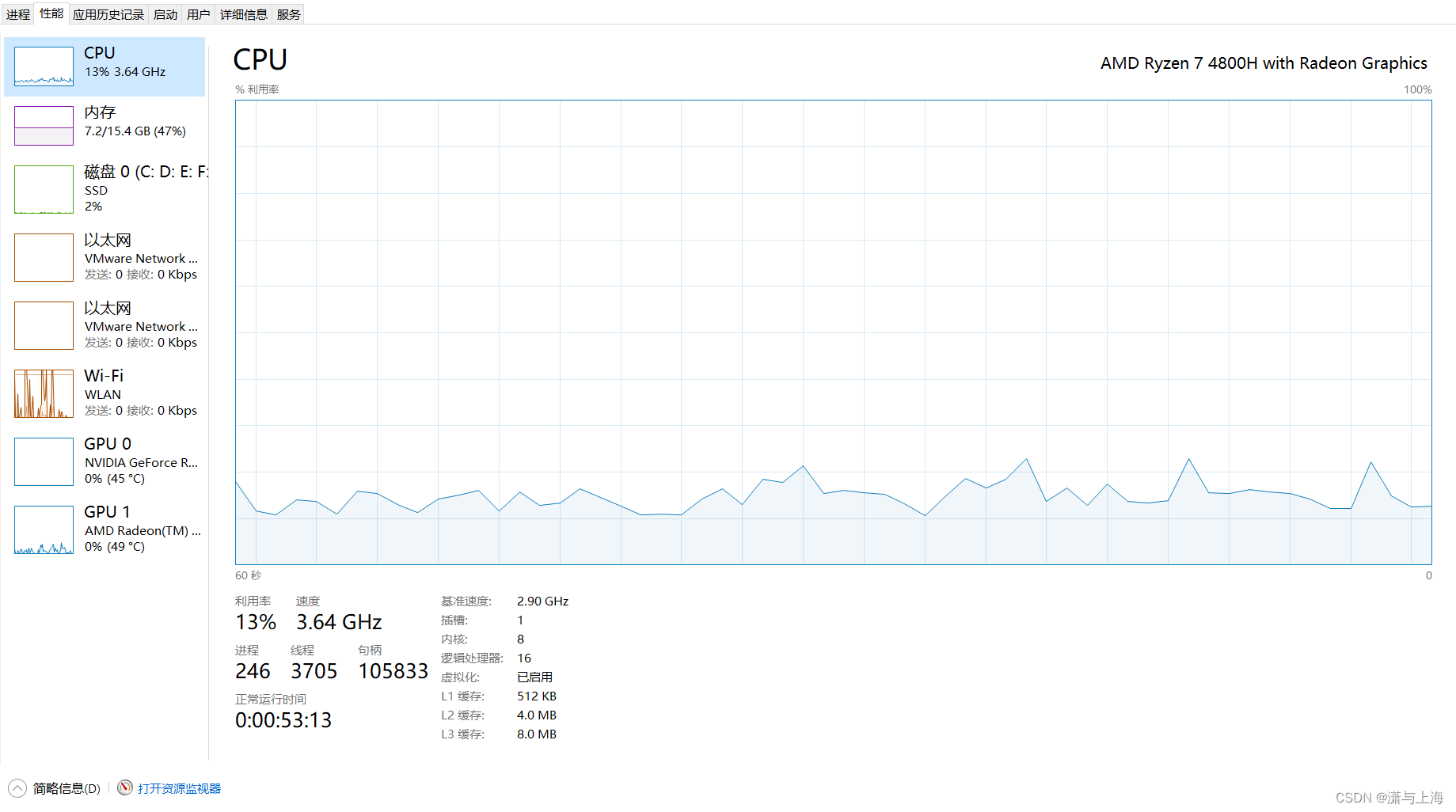This screenshot has width=1456, height=812.
Task: Click the AMD Ryzen 7 4800H title
Action: [1264, 63]
